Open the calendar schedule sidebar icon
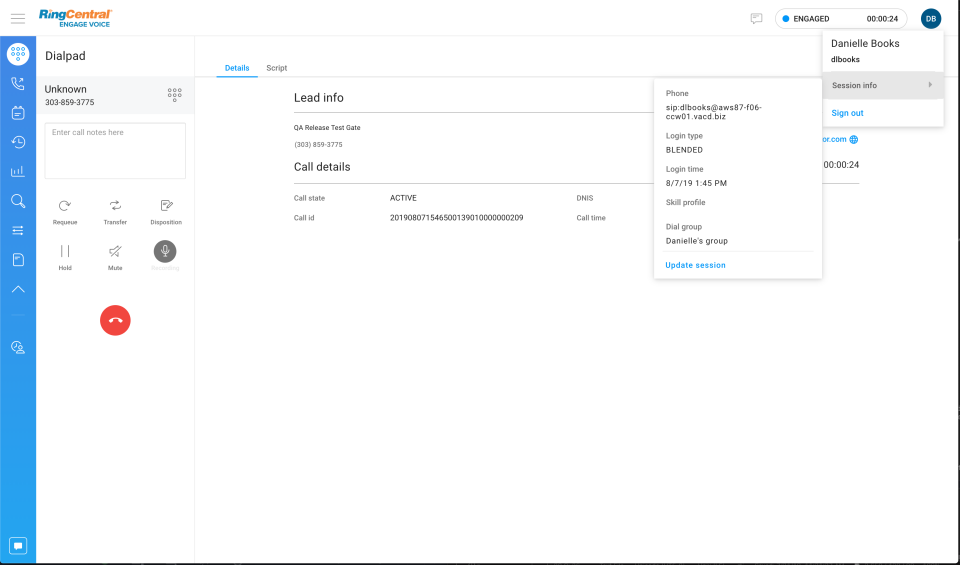The width and height of the screenshot is (960, 565). pyautogui.click(x=18, y=113)
